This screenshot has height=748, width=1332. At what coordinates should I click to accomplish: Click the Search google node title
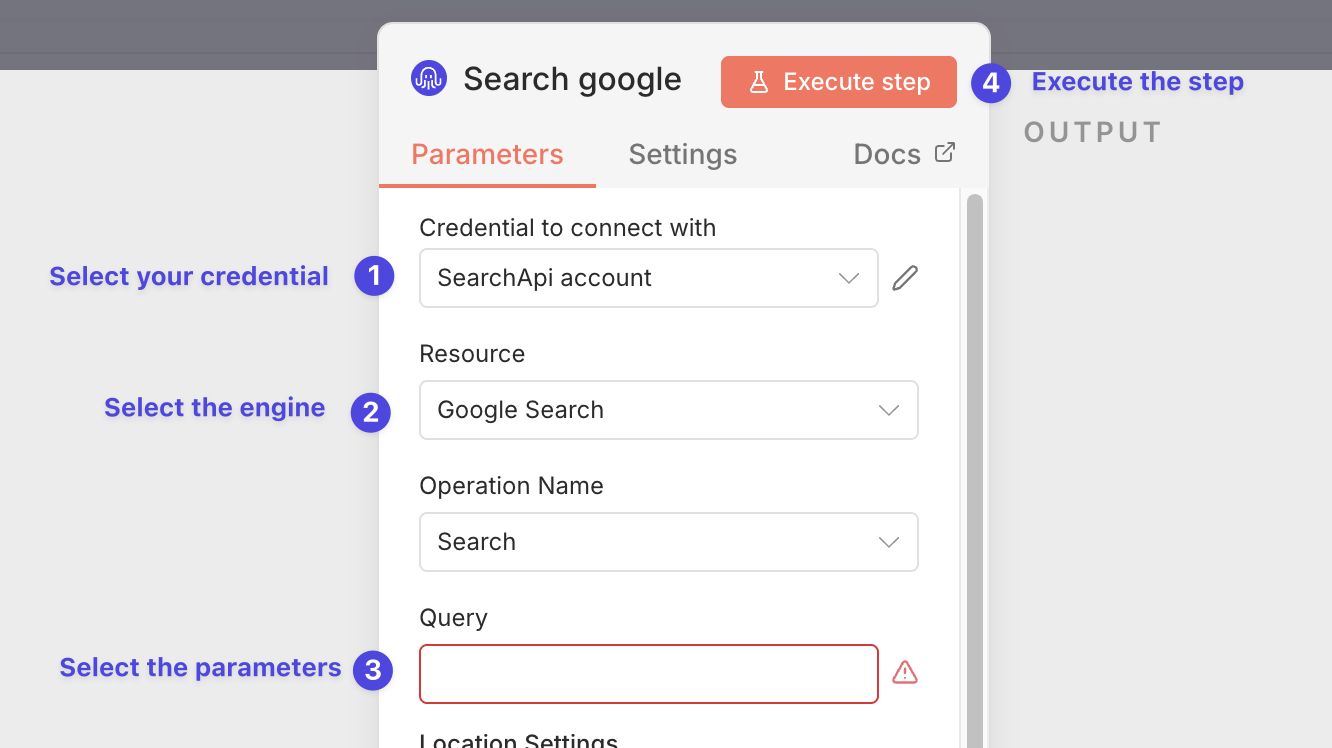572,79
